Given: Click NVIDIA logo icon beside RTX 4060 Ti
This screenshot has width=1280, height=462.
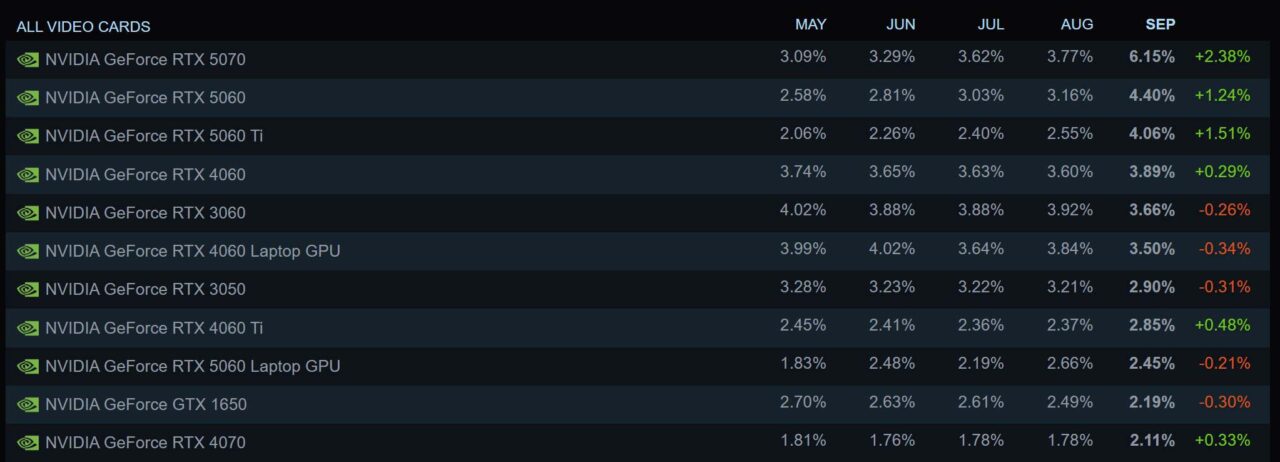Looking at the screenshot, I should [28, 328].
